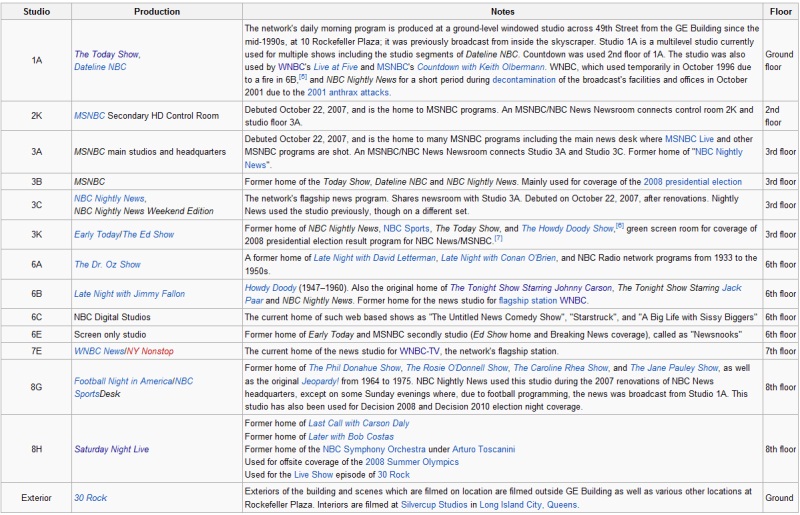Open footnote reference 7 in 3K notes
This screenshot has width=800, height=515.
498,238
